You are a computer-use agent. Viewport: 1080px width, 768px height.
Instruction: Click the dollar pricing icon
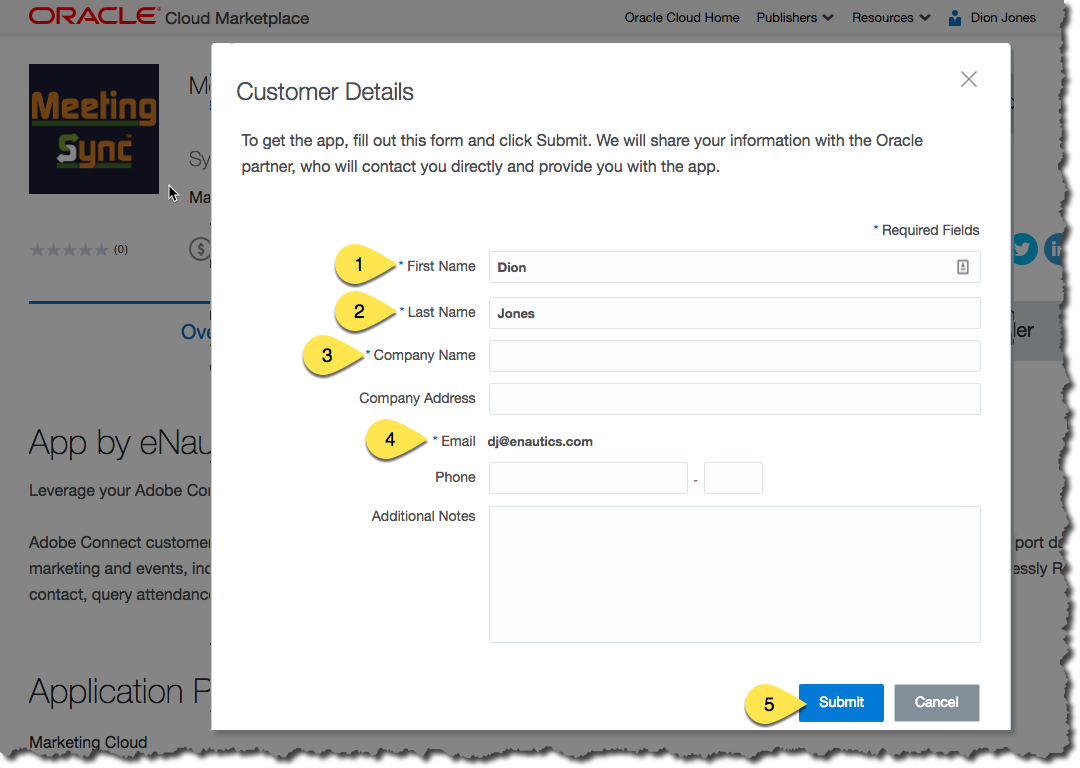200,249
